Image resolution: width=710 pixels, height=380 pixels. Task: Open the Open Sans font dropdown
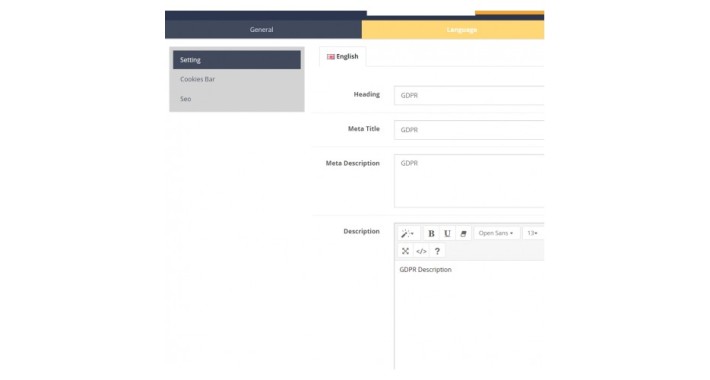(496, 233)
